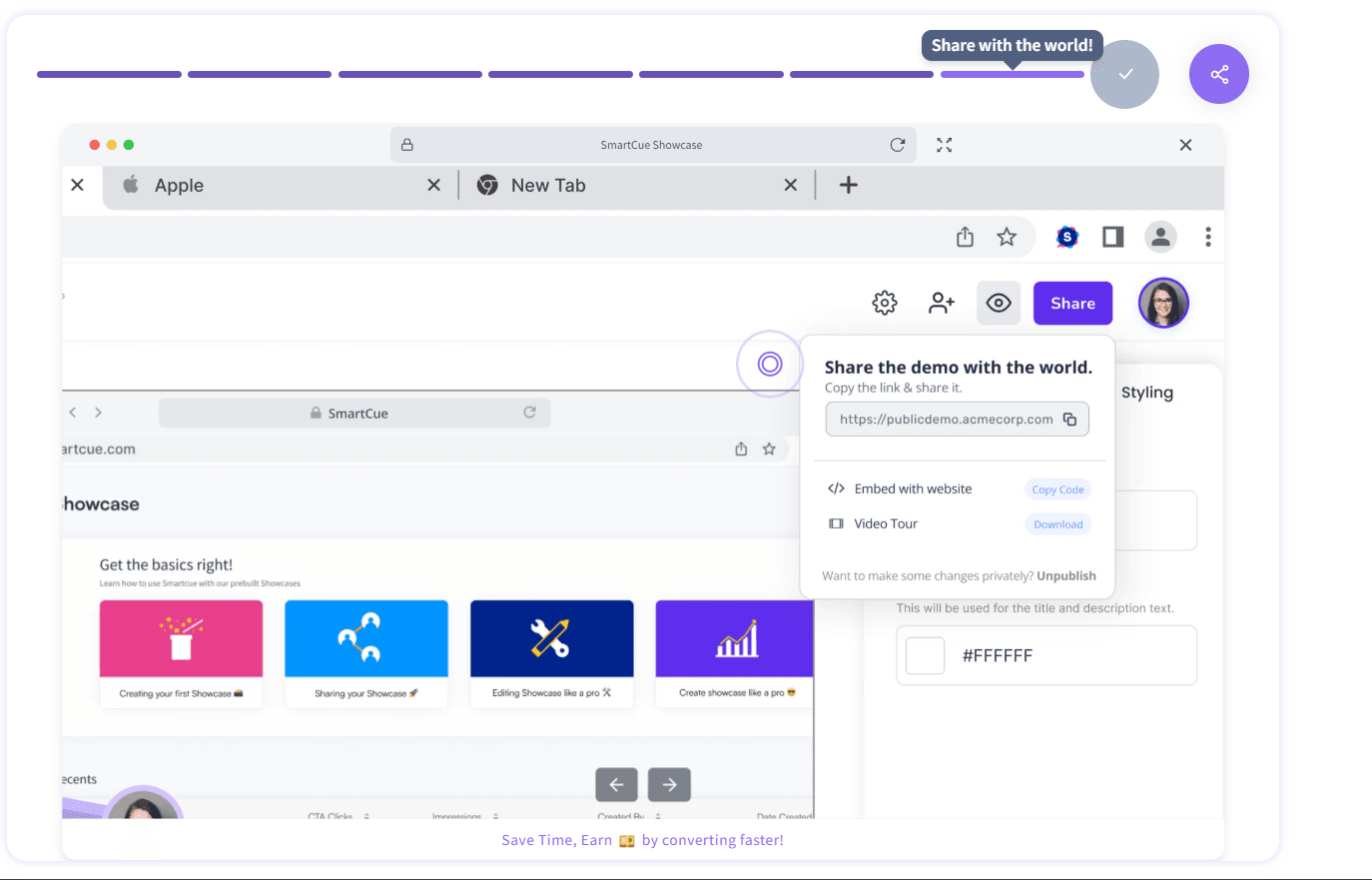The width and height of the screenshot is (1372, 880).
Task: Click inner browser share icon near artcue.com
Action: click(741, 449)
